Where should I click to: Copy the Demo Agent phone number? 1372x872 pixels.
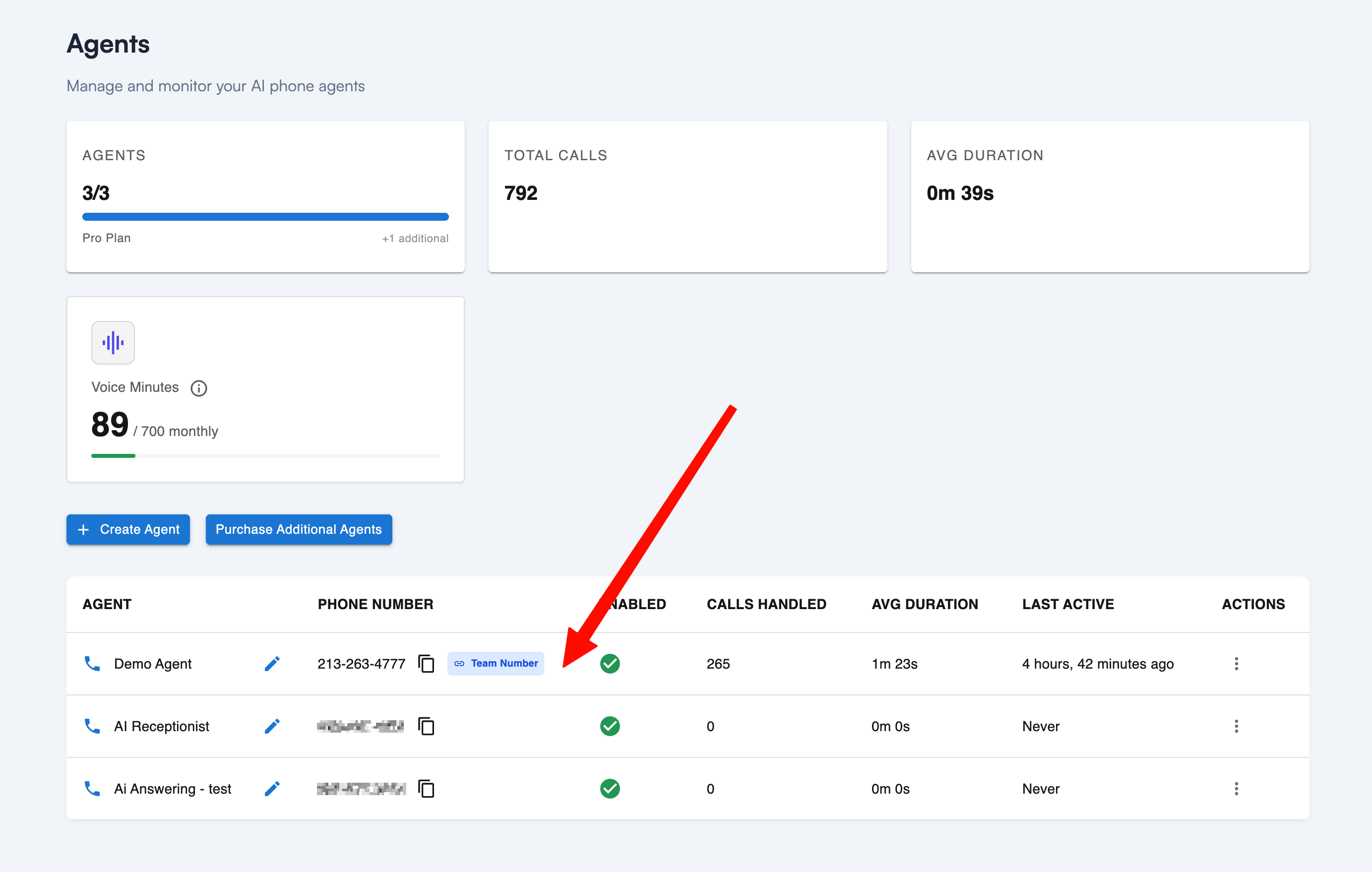[426, 663]
